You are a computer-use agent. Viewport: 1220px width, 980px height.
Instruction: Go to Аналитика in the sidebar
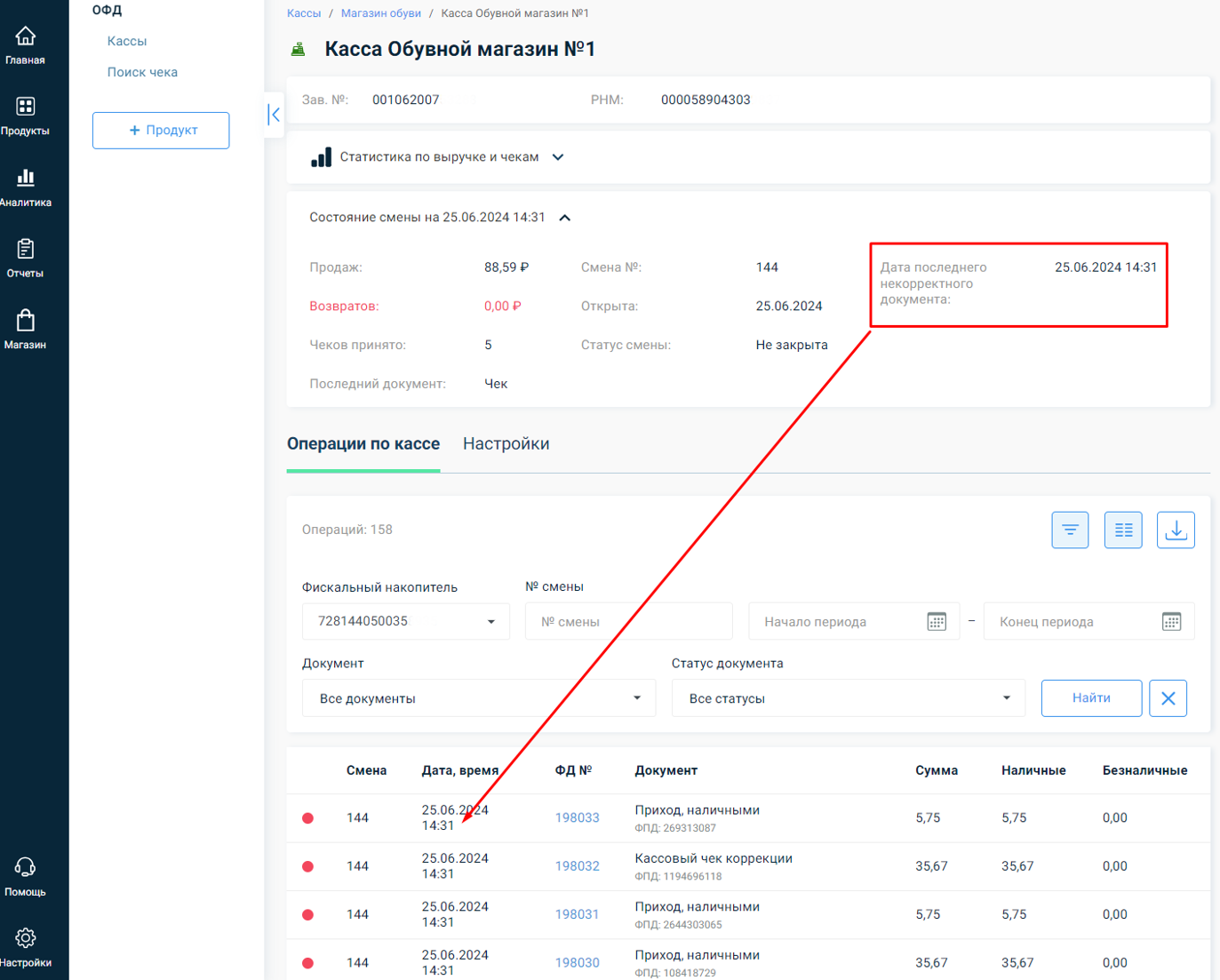[x=25, y=188]
